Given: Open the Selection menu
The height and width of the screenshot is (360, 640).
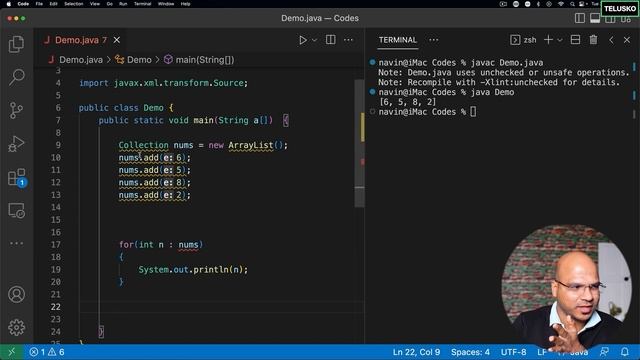Looking at the screenshot, I should 73,4.
